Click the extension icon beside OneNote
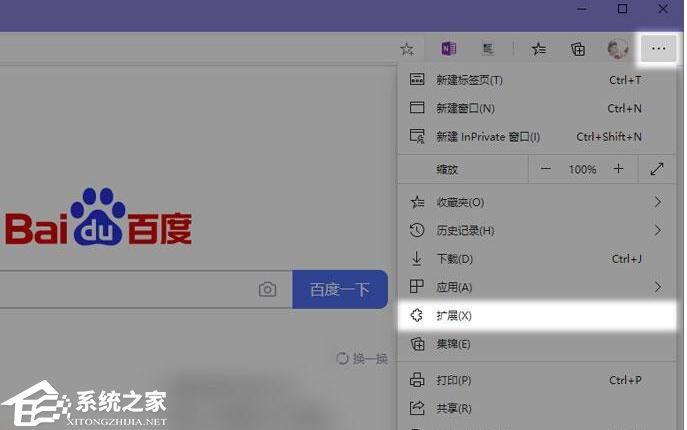687x430 pixels. tap(488, 49)
